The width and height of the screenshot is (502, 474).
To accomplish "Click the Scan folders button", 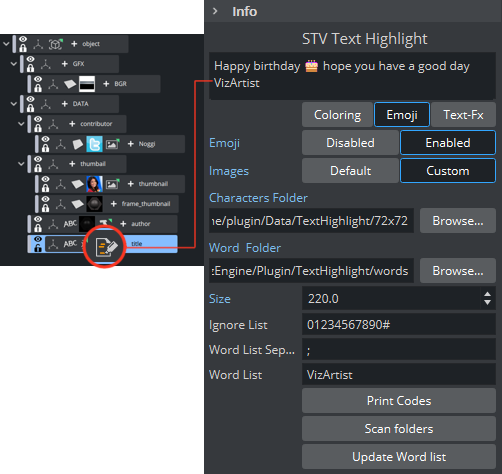I will point(399,429).
